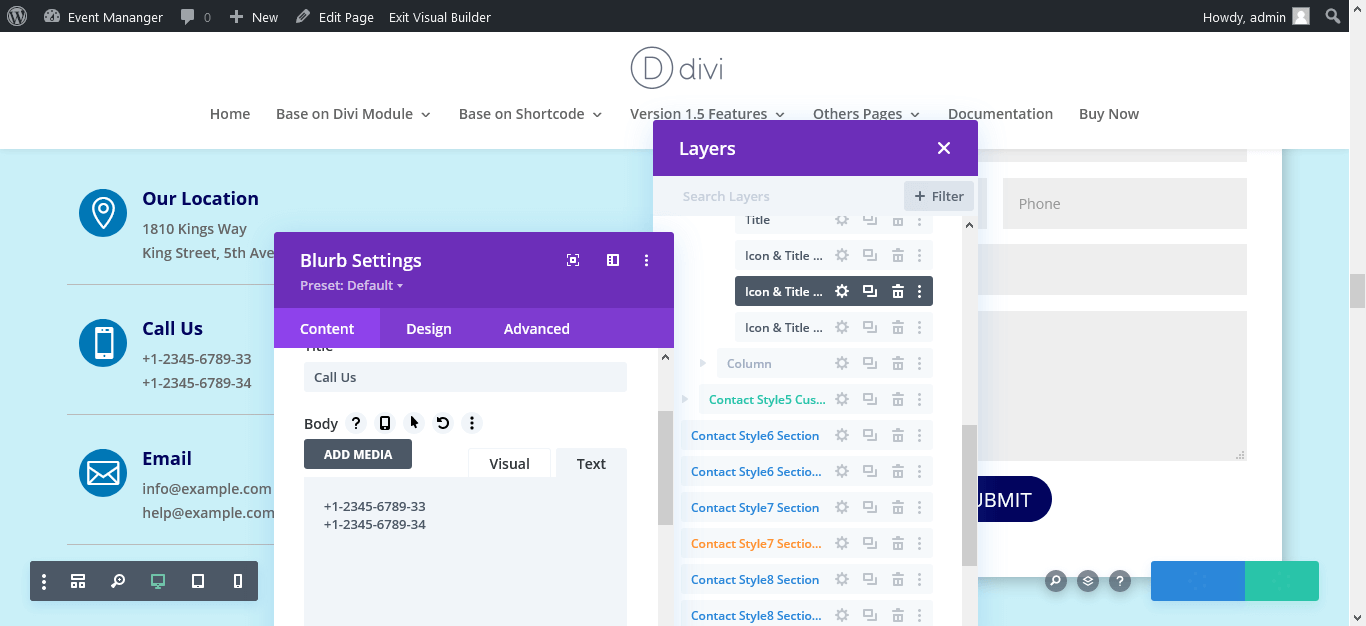
Task: Expand Base on Shortcode menu
Action: click(x=530, y=114)
